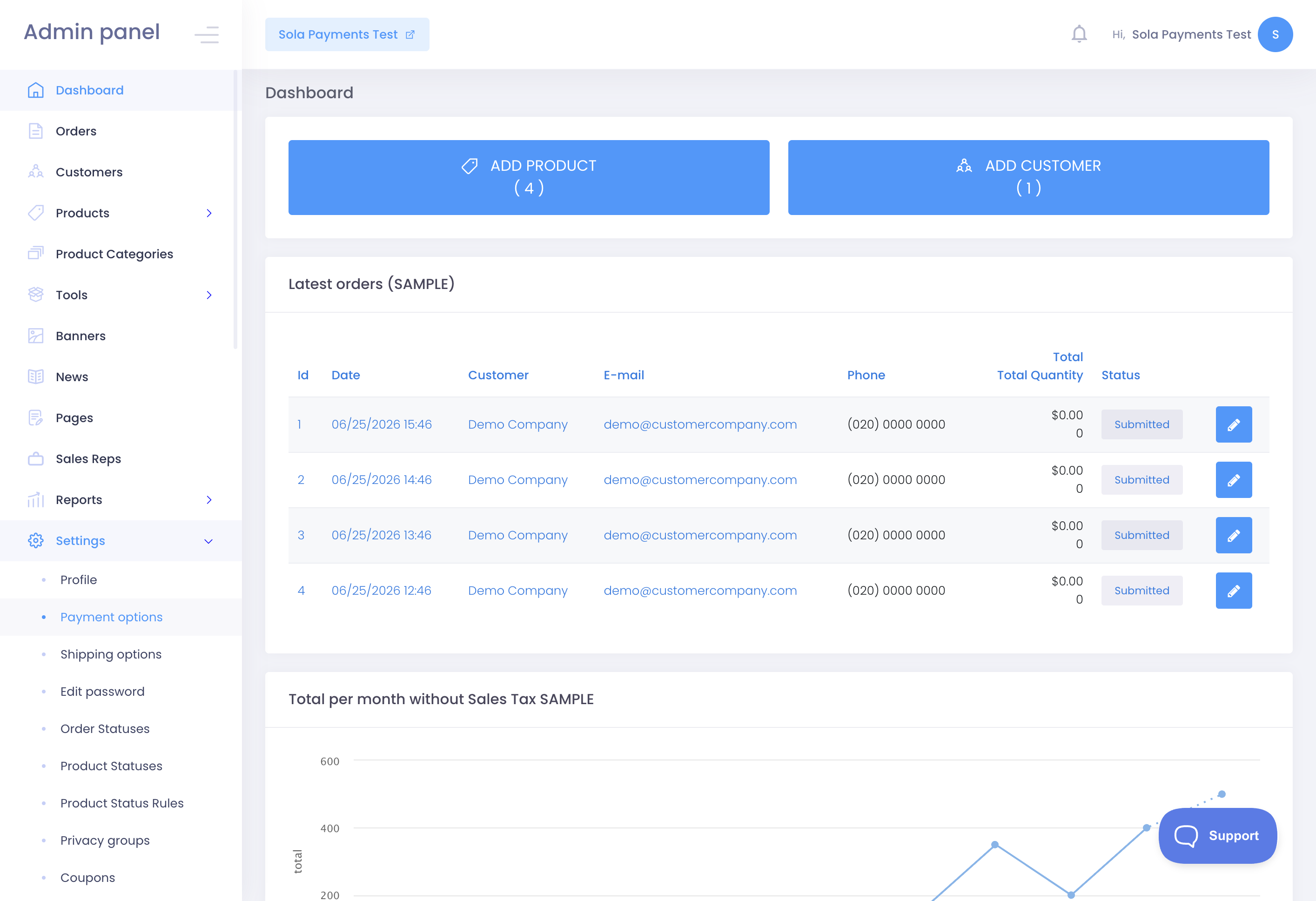Edit order 3 with the pencil button

[1234, 535]
